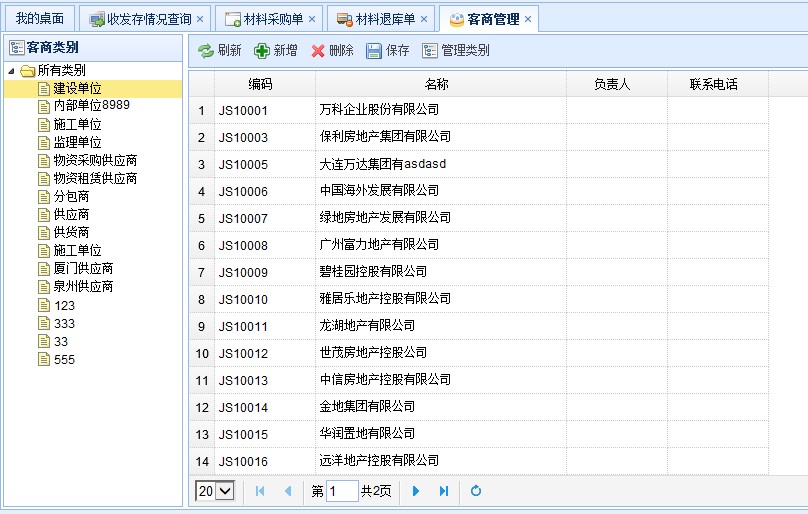Go to next page using pager arrow
Screen dimensions: 808x514
[416, 491]
